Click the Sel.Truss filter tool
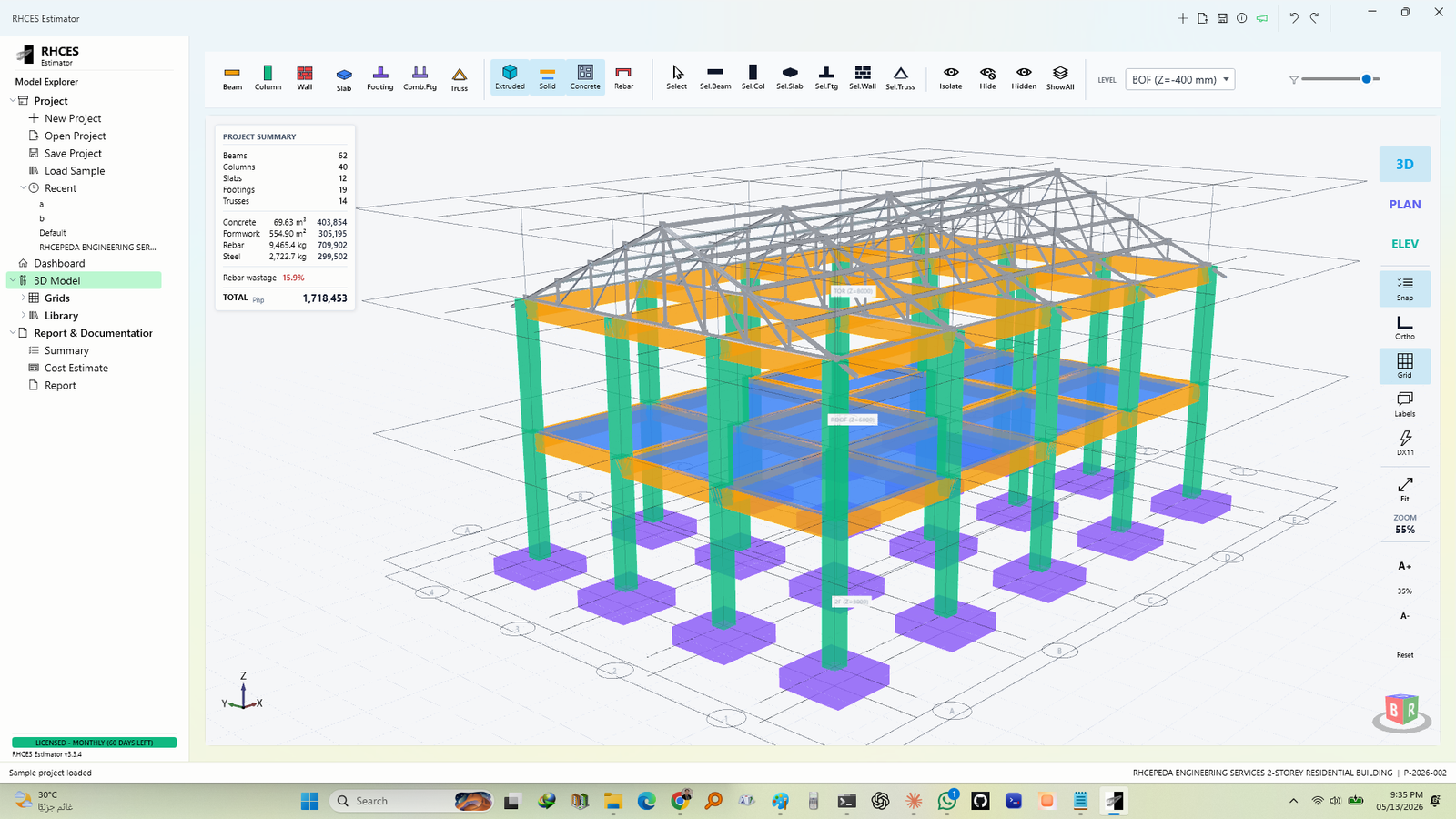Screen dimensions: 1456x819 [900, 77]
